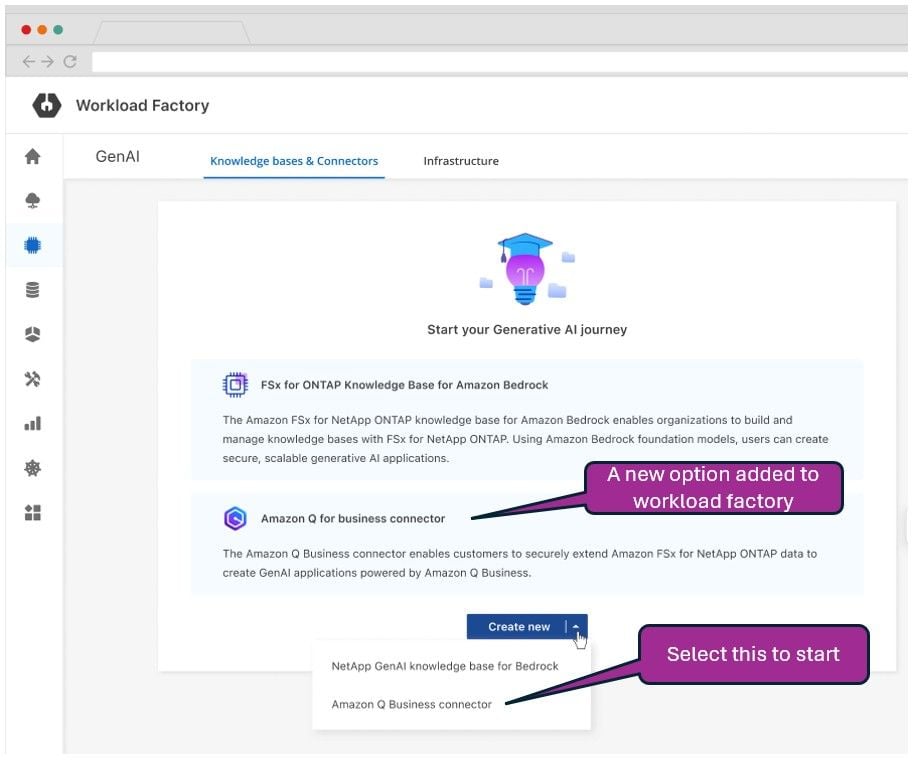913x760 pixels.
Task: Open the dashboard tiles icon in sidebar
Action: click(x=33, y=512)
